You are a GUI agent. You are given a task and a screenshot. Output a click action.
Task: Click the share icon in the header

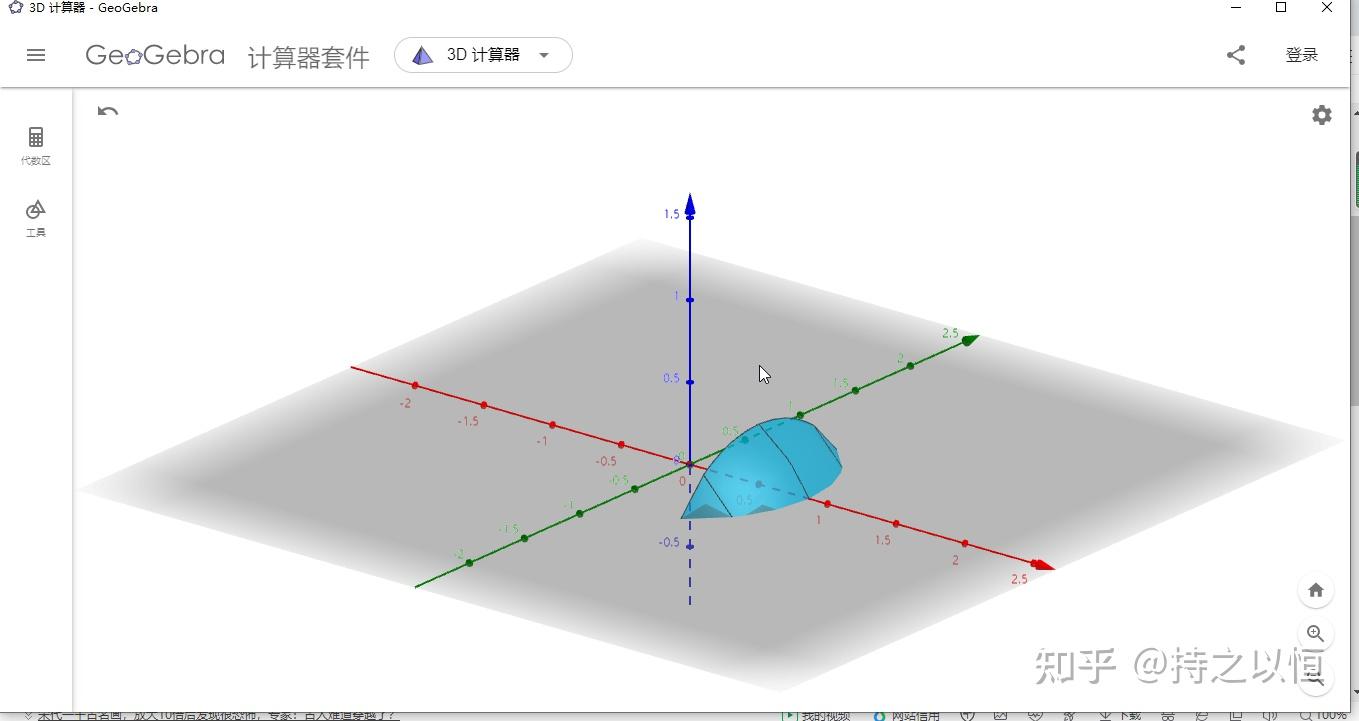(1236, 55)
